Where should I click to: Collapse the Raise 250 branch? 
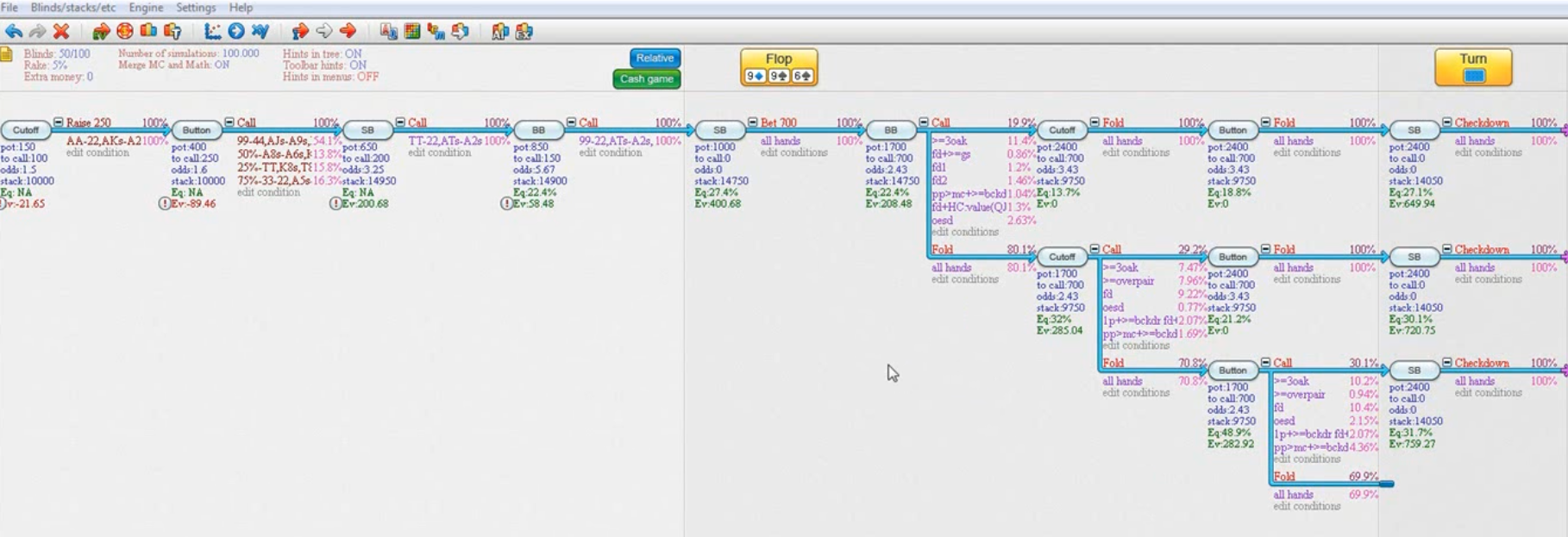(x=59, y=122)
